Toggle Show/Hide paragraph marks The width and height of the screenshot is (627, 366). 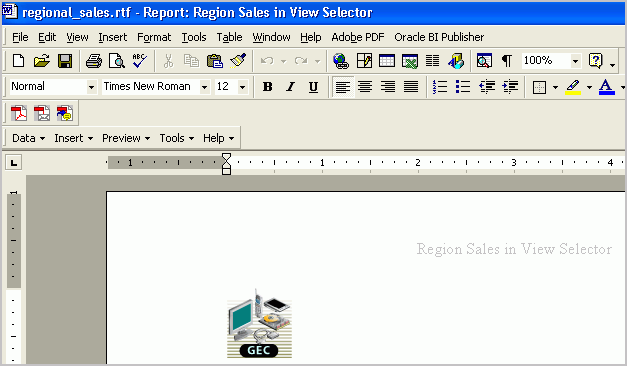click(507, 61)
